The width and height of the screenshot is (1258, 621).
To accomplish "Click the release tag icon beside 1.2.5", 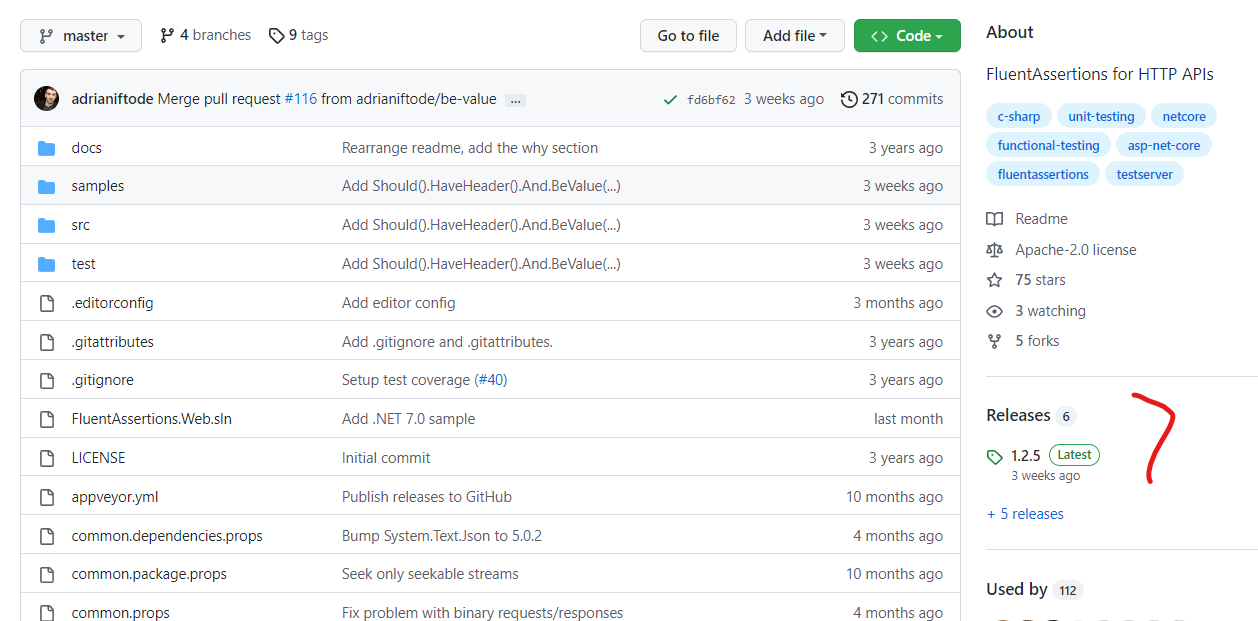I will coord(995,455).
